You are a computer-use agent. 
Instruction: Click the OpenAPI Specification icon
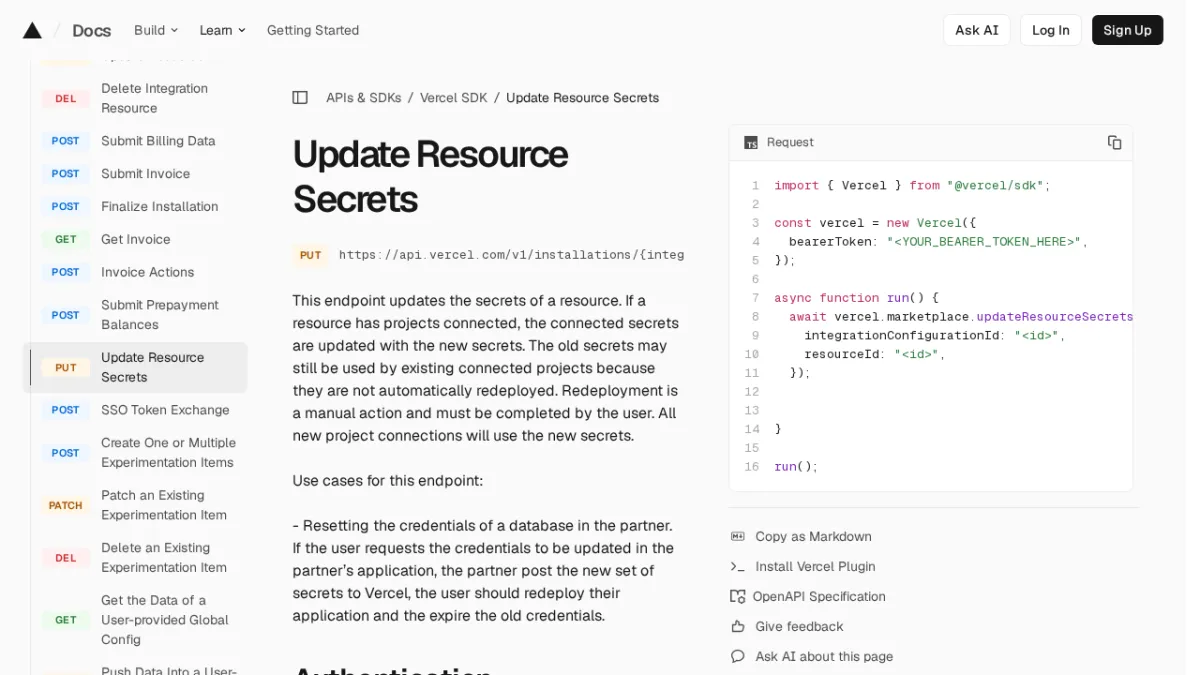tap(738, 597)
